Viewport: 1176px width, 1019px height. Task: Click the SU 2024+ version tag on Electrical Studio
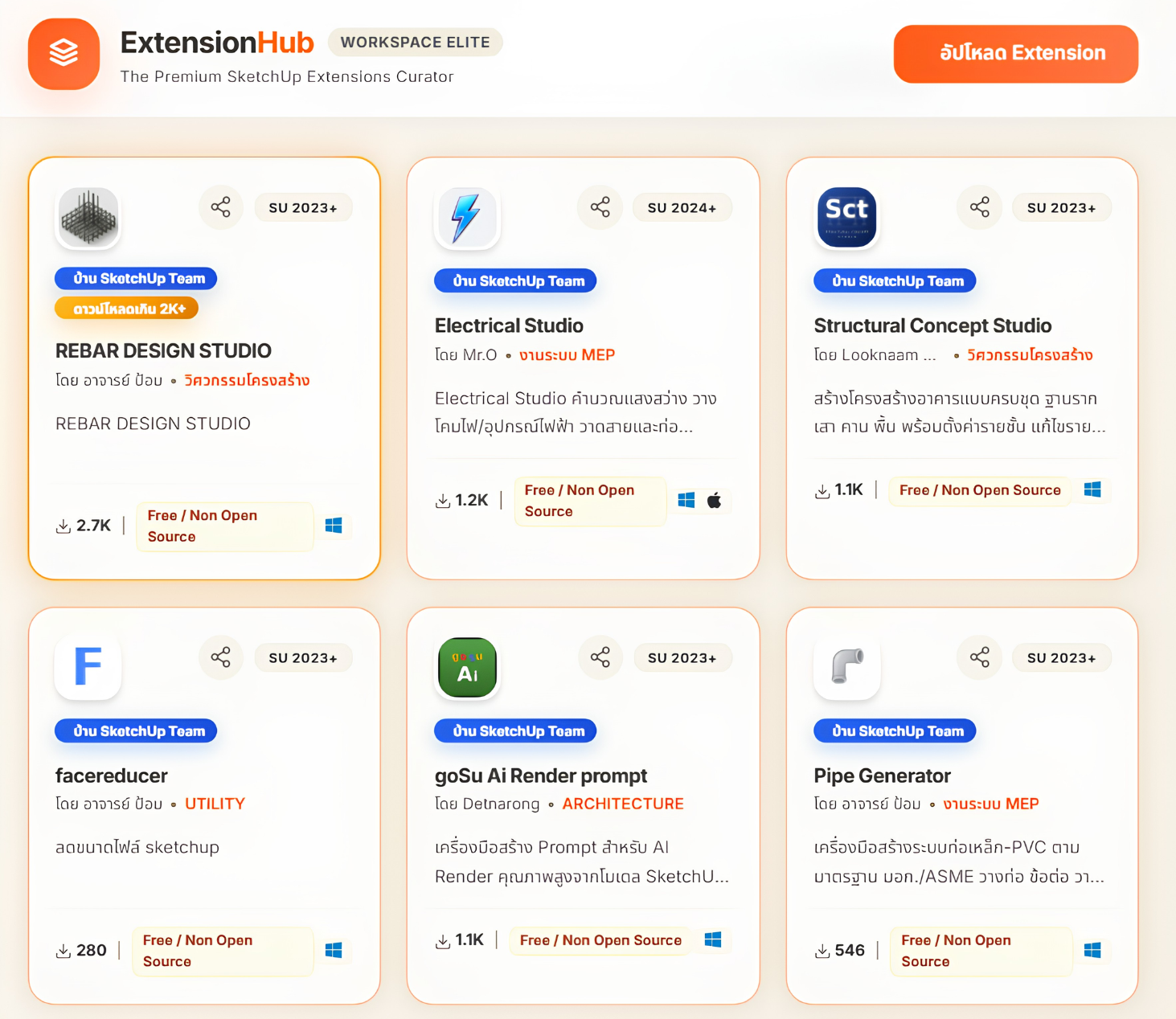[682, 207]
